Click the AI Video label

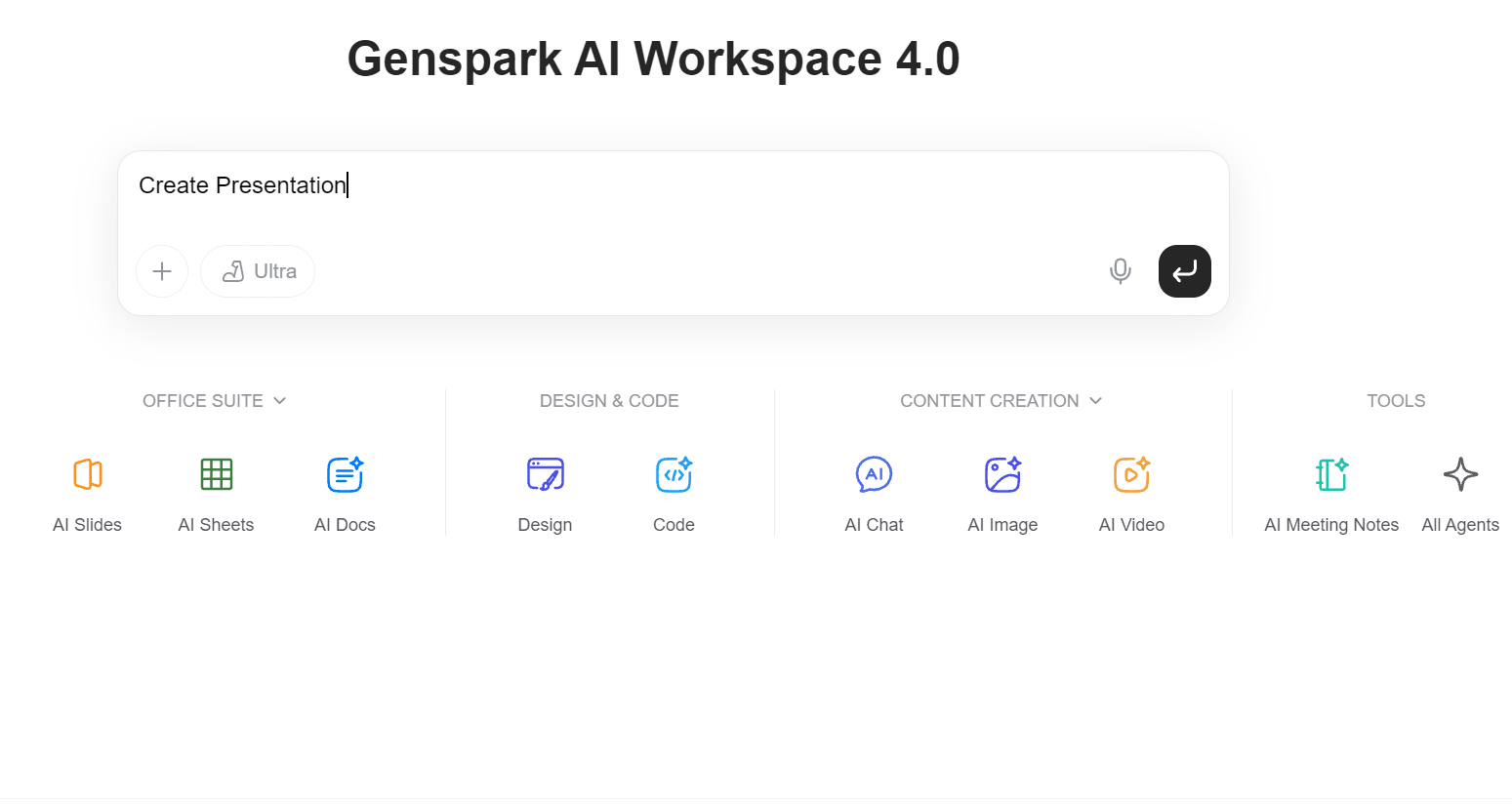click(x=1132, y=525)
